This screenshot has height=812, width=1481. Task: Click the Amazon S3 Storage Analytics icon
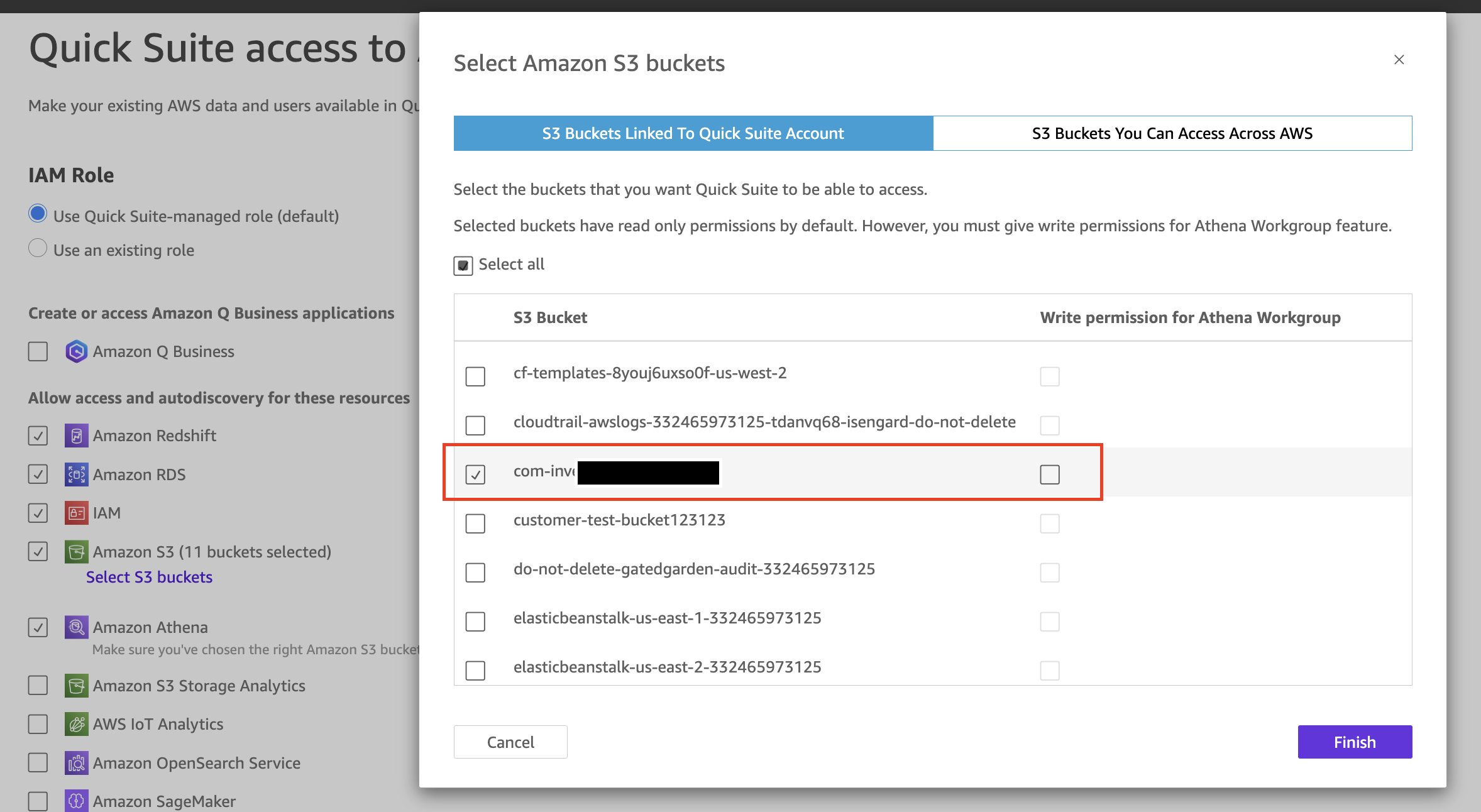76,686
